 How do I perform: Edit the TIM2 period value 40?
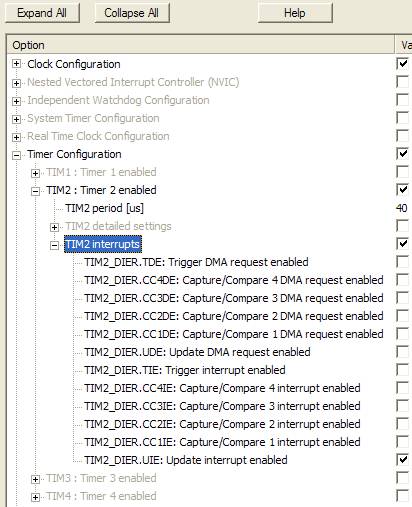[x=402, y=208]
